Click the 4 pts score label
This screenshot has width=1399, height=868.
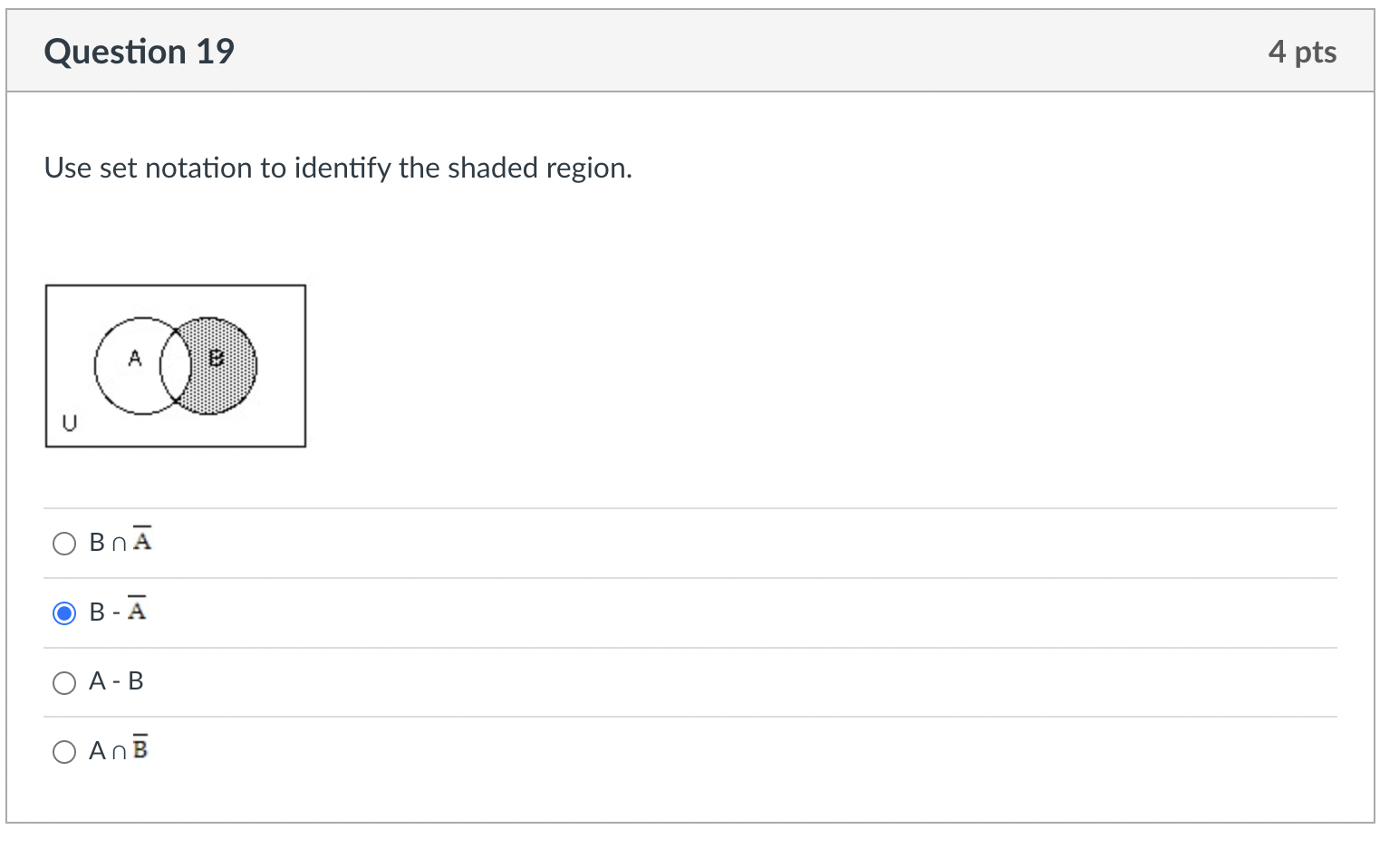click(x=1302, y=52)
